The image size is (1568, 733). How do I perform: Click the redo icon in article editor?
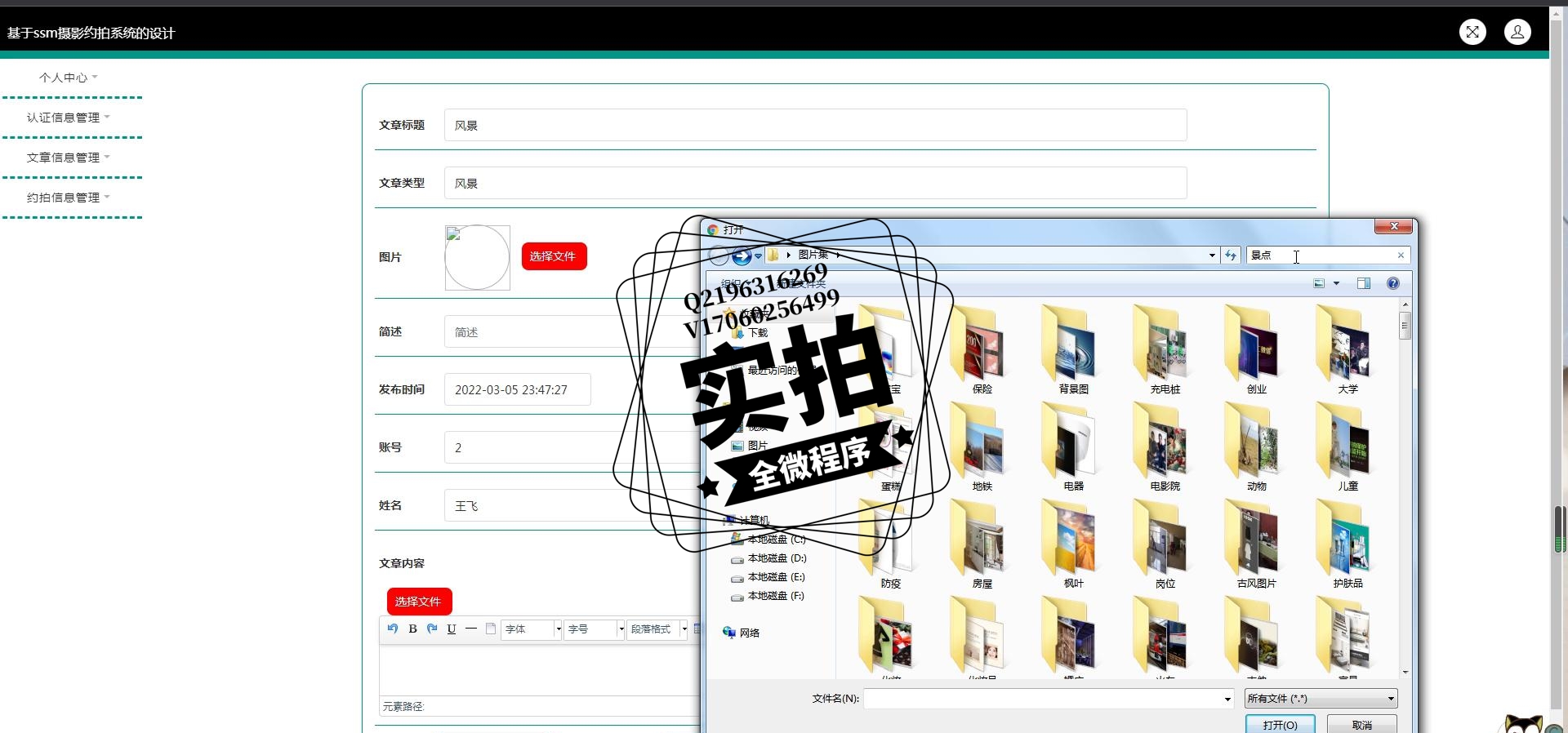[x=432, y=629]
